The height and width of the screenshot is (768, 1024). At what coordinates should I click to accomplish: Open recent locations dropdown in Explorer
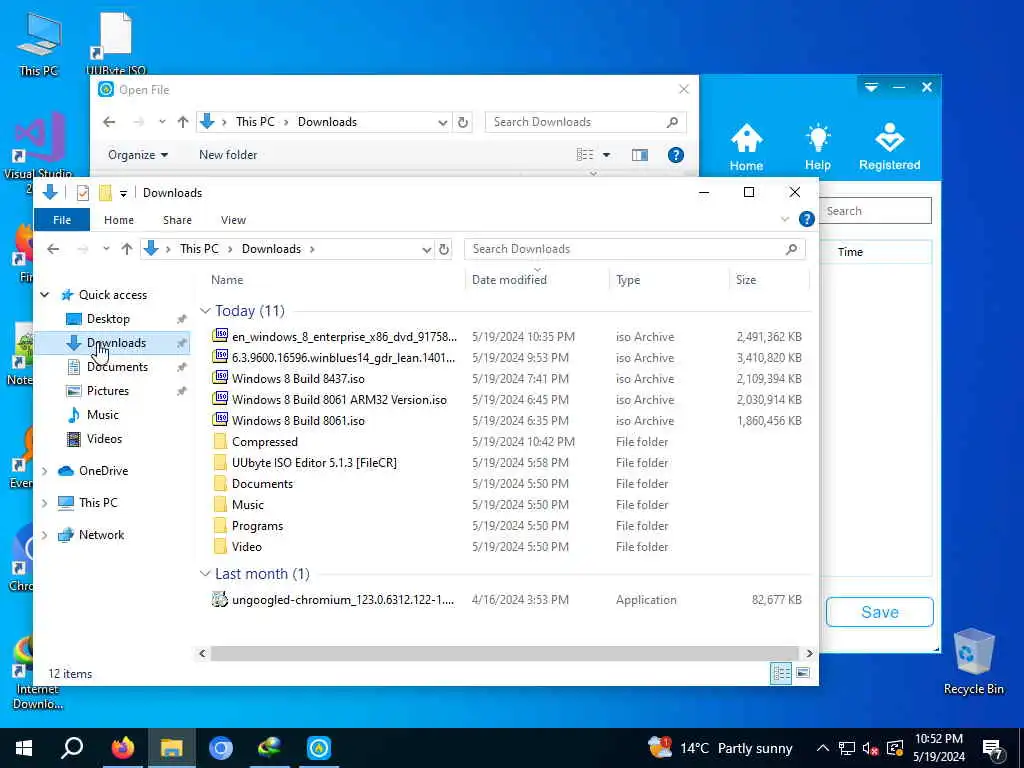[x=106, y=249]
